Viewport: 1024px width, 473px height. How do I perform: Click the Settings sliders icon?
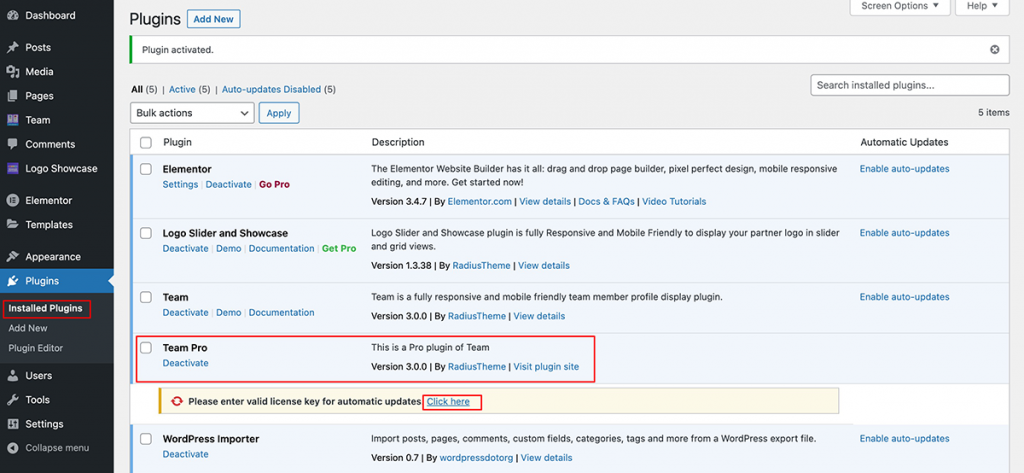click(x=12, y=423)
